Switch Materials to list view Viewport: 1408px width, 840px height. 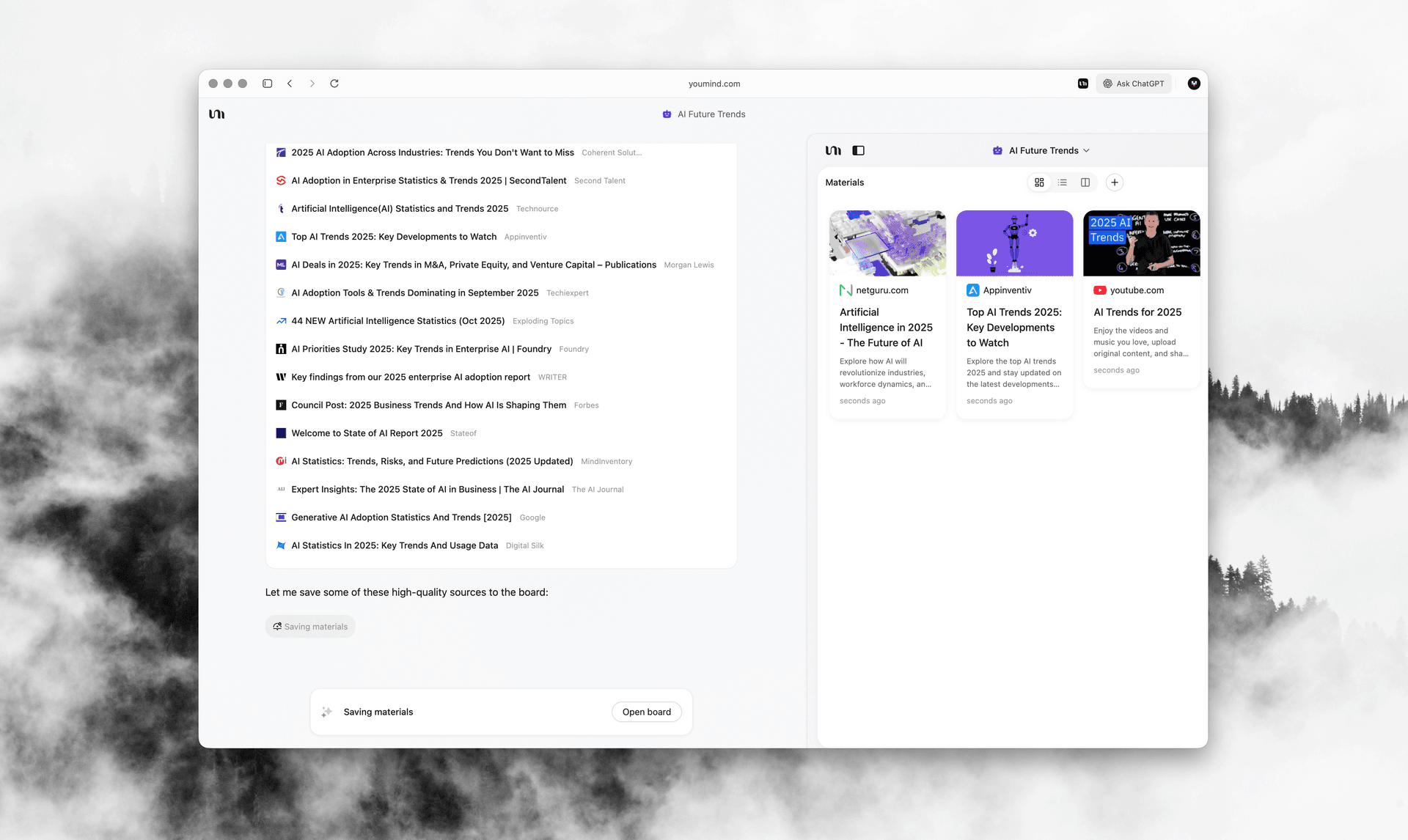[1062, 183]
